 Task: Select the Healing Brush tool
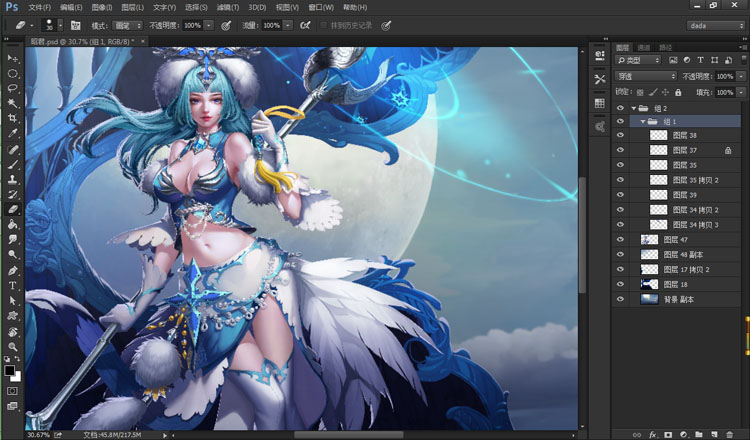(12, 149)
